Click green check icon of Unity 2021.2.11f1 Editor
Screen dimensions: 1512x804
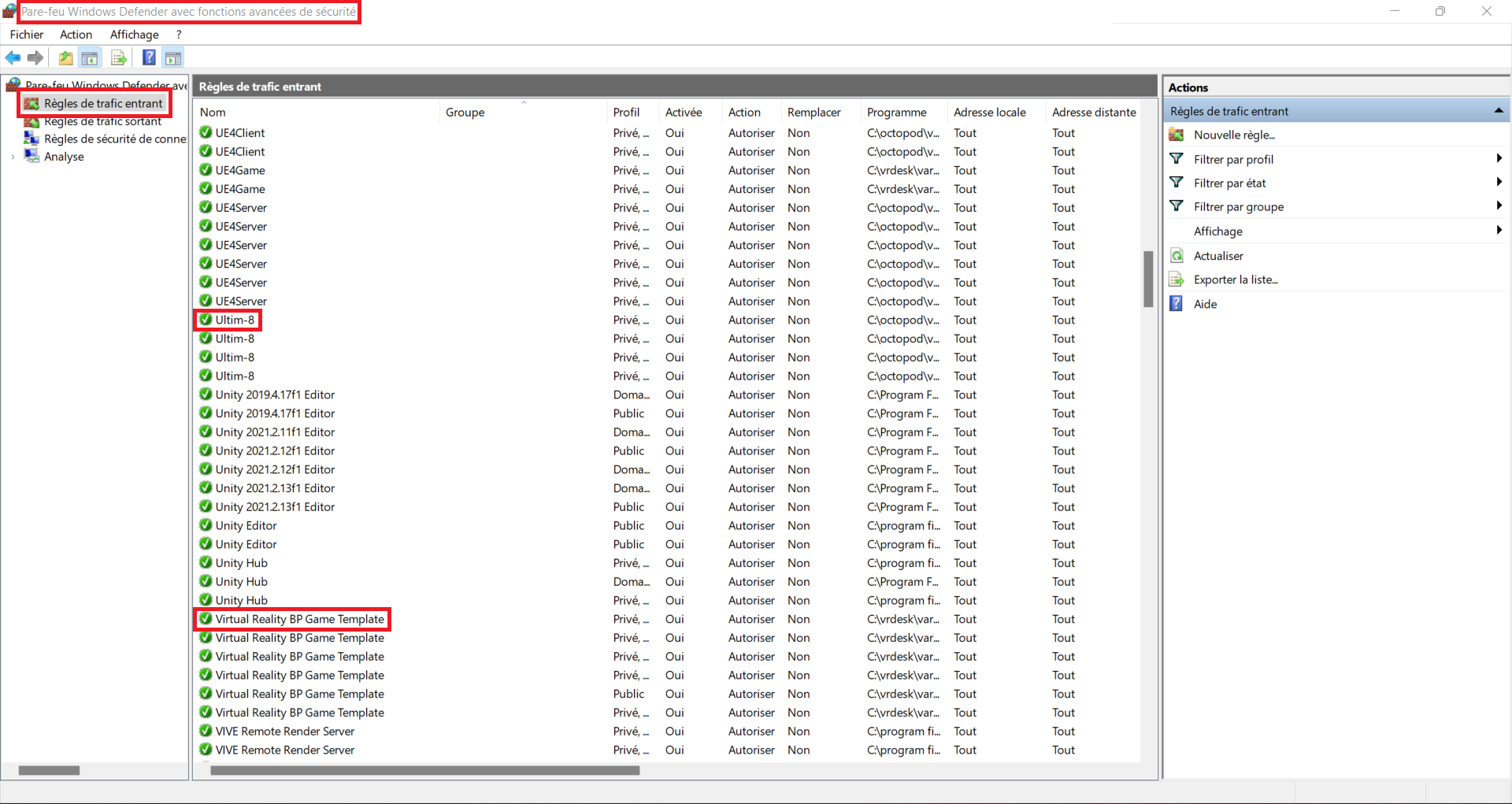tap(206, 432)
